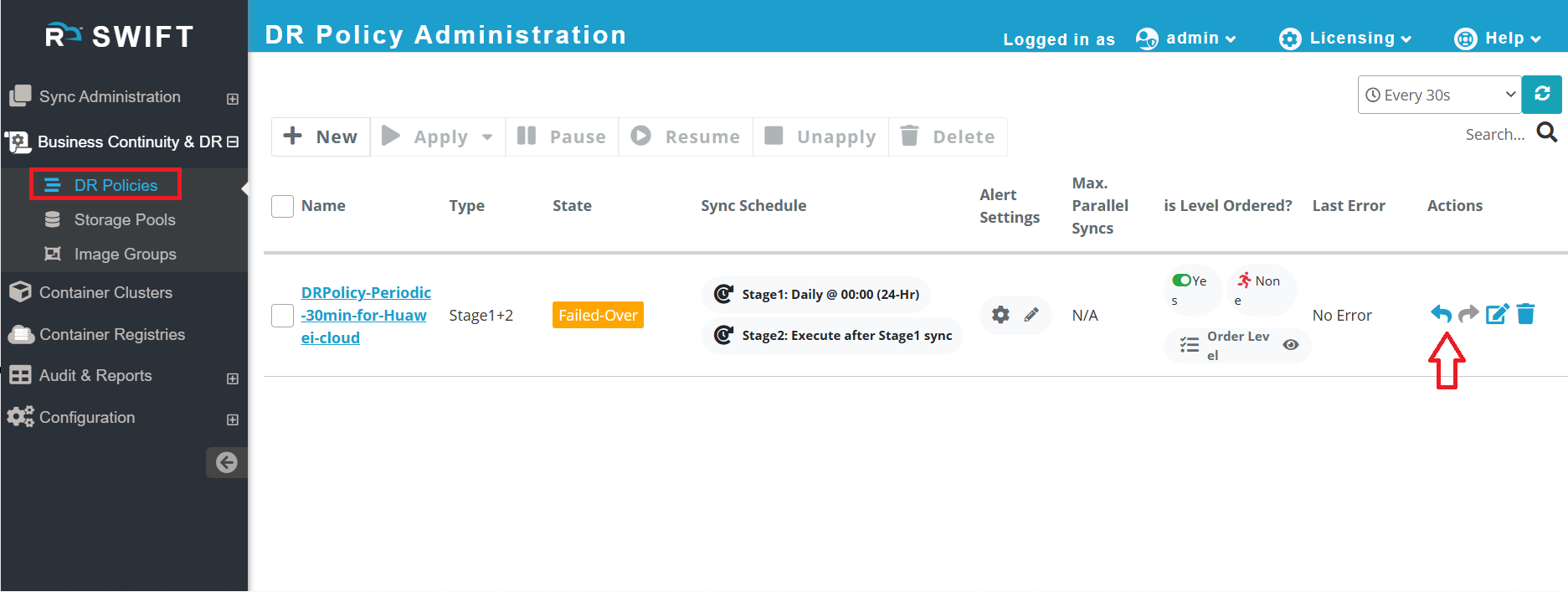
Task: Click the admin user icon
Action: (x=1147, y=39)
